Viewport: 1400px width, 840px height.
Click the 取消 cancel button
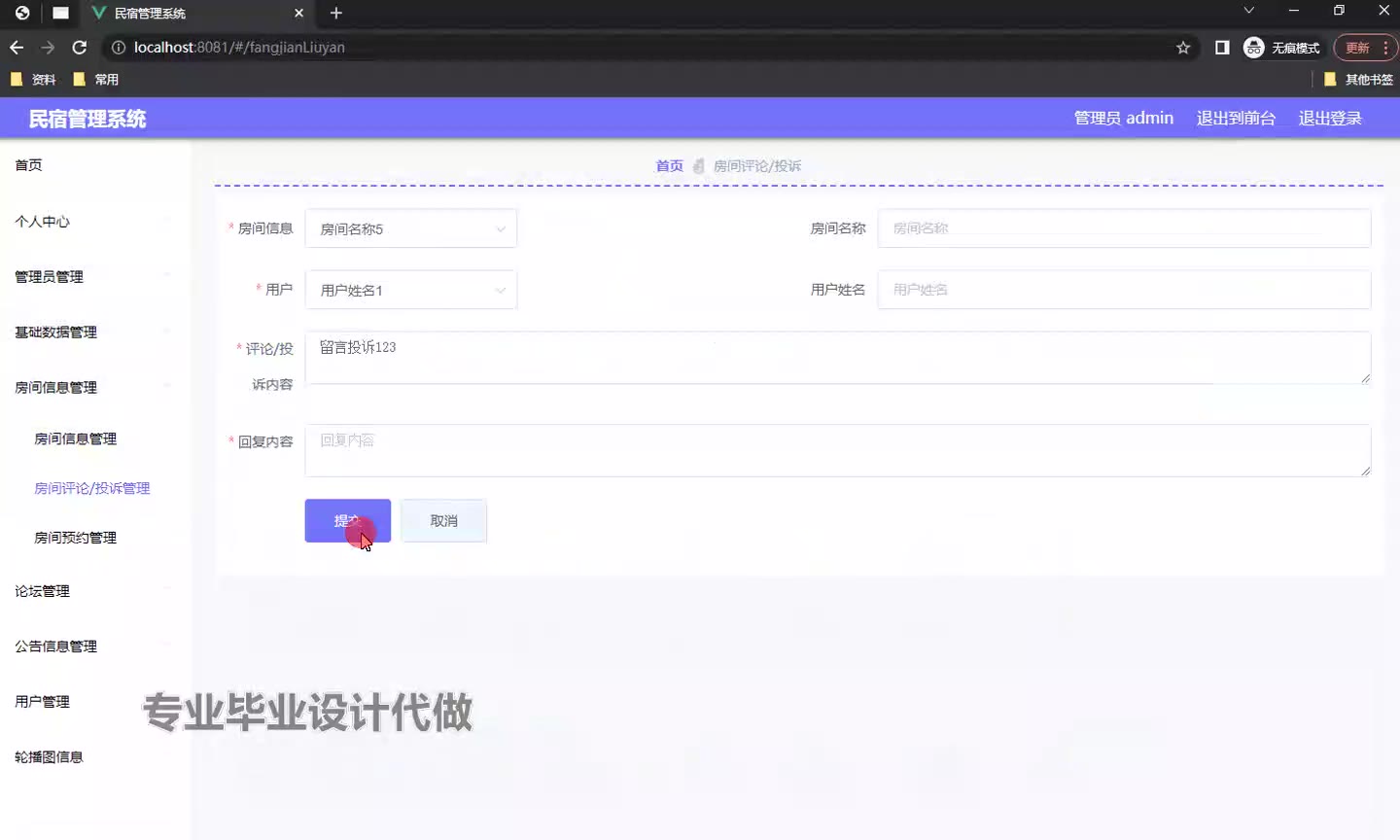[443, 521]
